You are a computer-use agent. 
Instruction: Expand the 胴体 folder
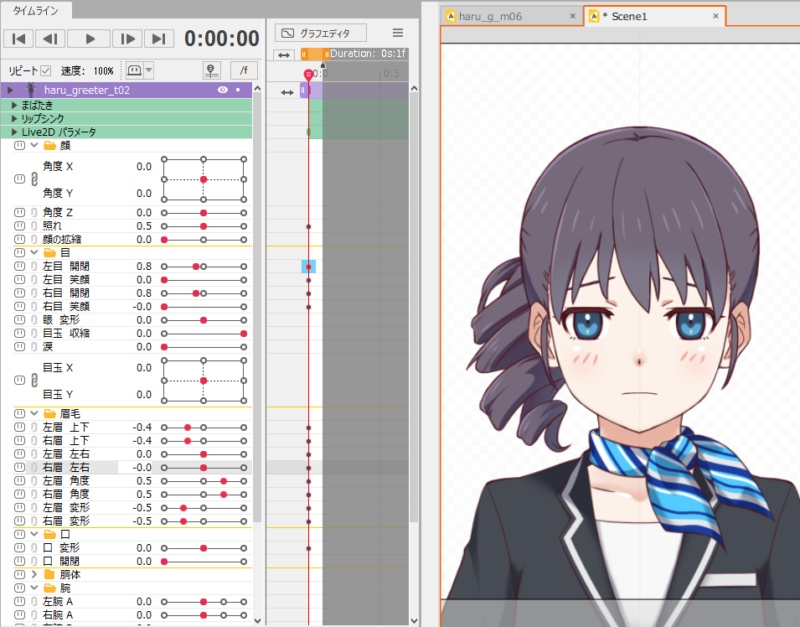click(34, 574)
